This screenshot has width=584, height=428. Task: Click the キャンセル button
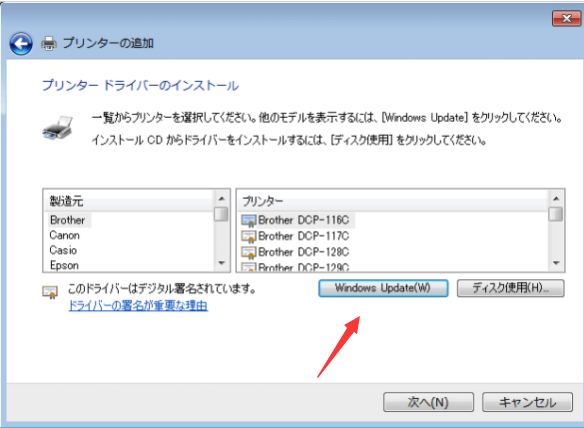click(x=527, y=402)
